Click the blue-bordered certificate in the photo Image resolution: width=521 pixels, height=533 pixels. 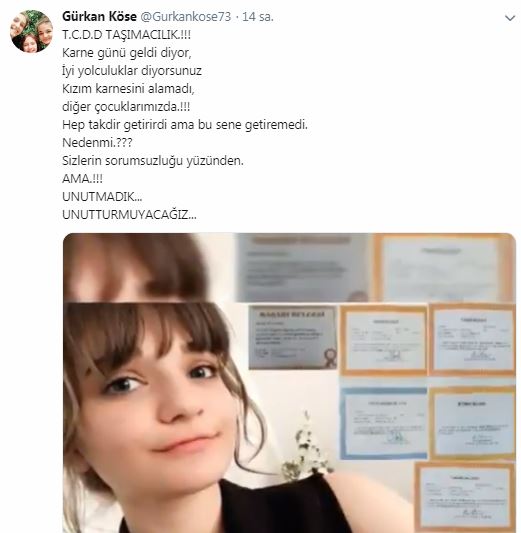(x=383, y=424)
